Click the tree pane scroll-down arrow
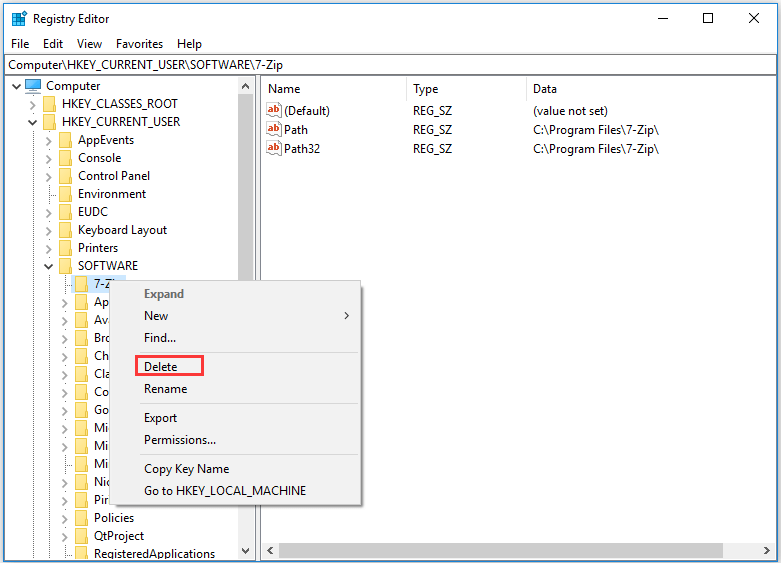This screenshot has width=781, height=563. (x=245, y=551)
